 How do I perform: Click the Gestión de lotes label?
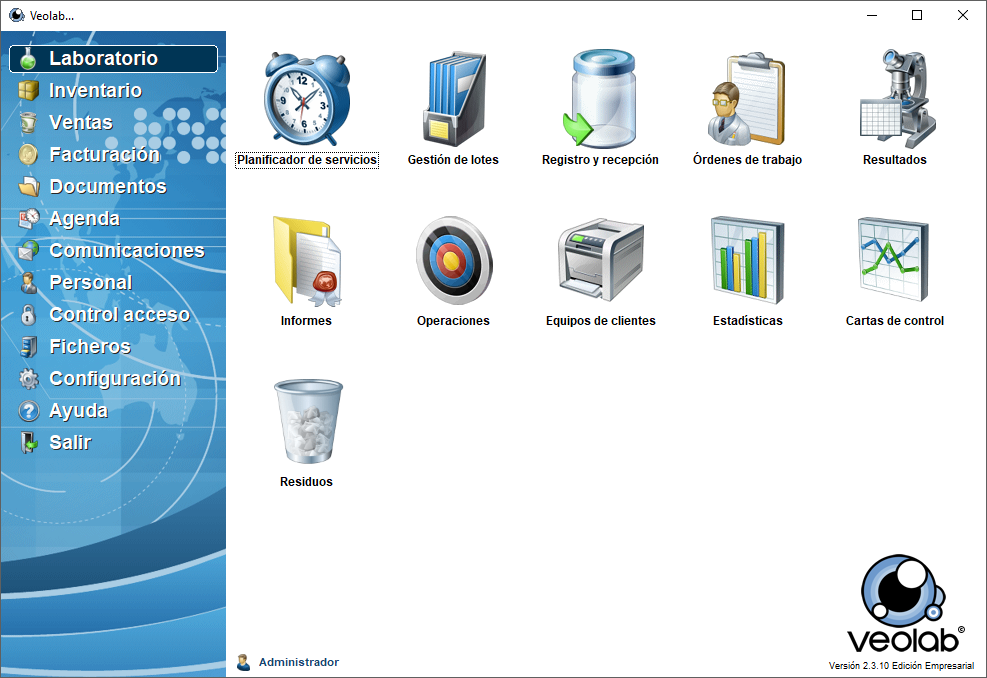pos(453,160)
